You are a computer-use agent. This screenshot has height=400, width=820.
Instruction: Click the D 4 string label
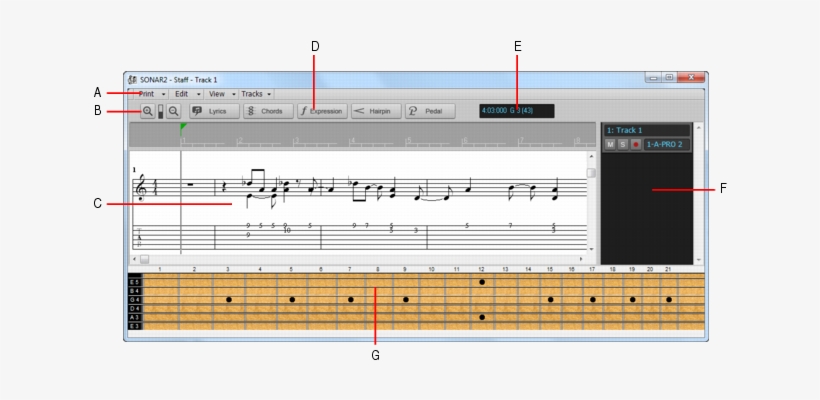[134, 308]
